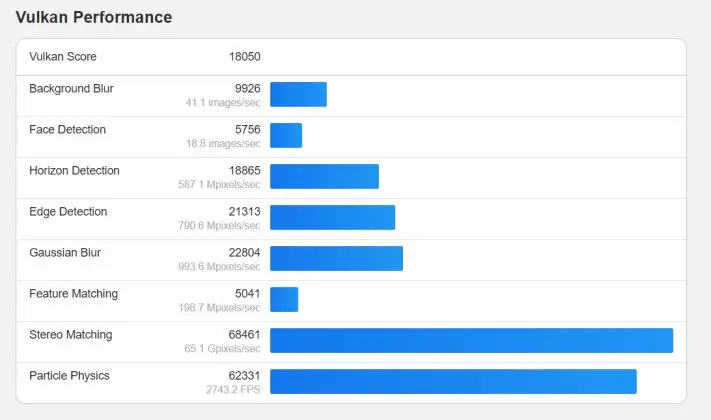Select the Edge Detection label
The width and height of the screenshot is (711, 420).
click(x=68, y=212)
